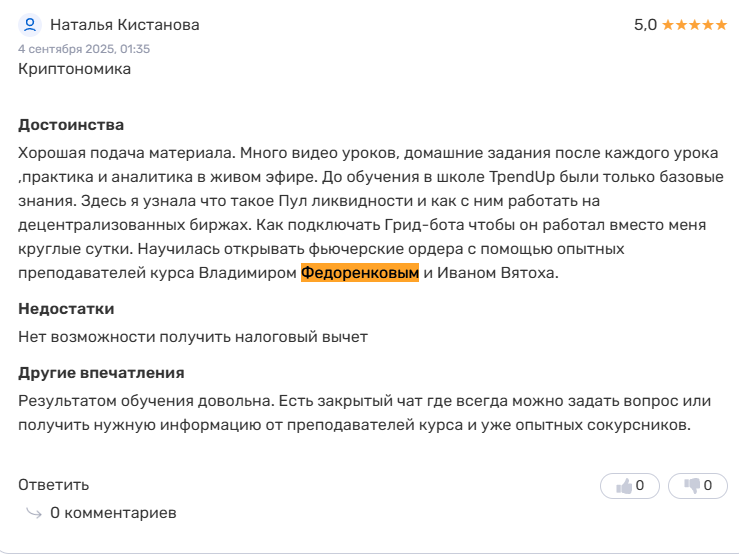Click the 5,0 rating score
This screenshot has width=739, height=554.
point(645,25)
